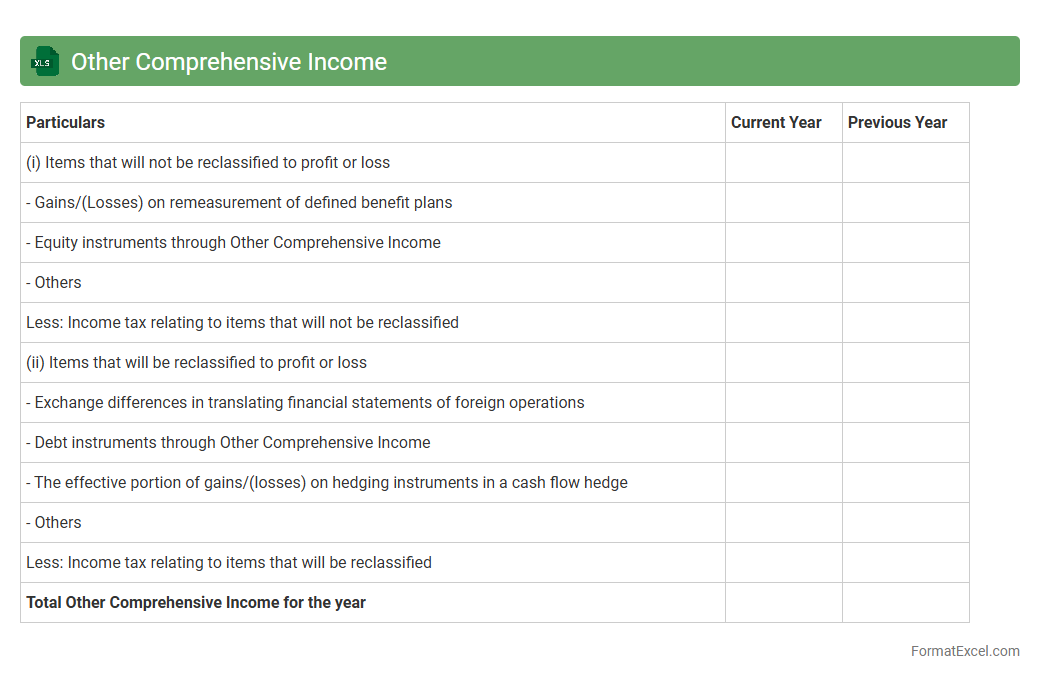Click heading '(ii) Items that will be reclassified'
Image resolution: width=1040 pixels, height=680 pixels.
196,362
